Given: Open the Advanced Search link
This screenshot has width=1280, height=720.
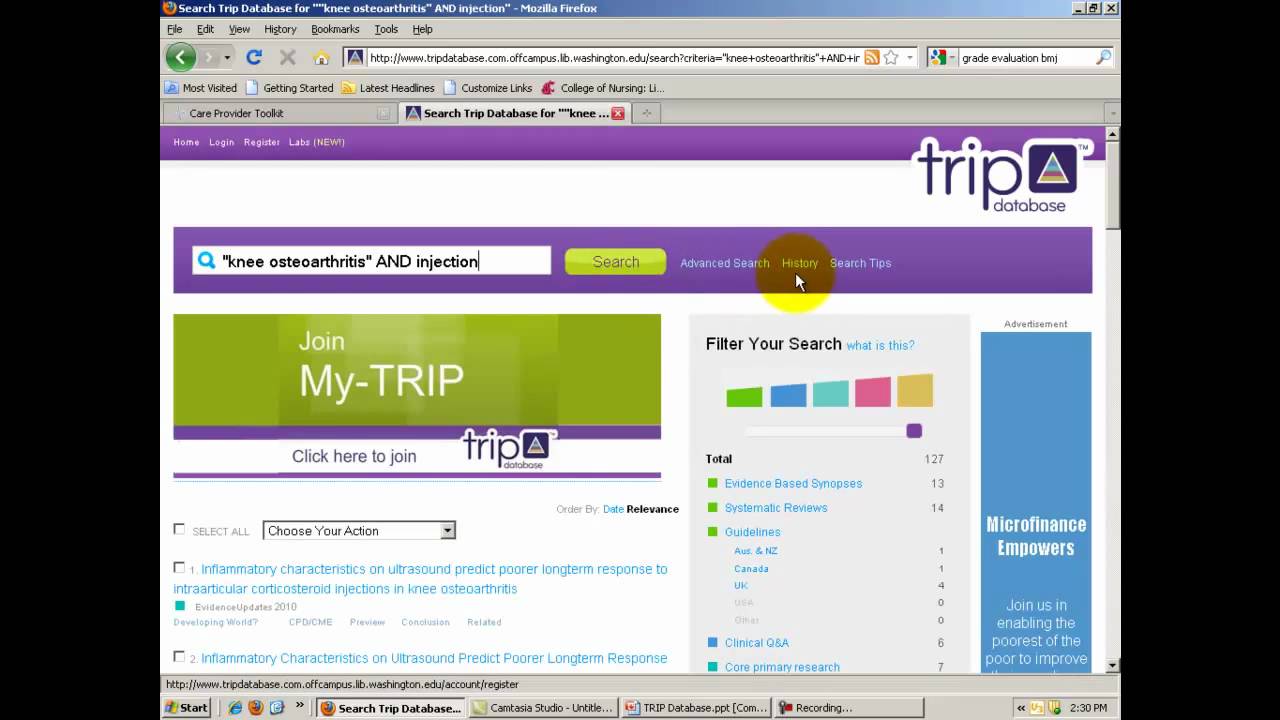Looking at the screenshot, I should pyautogui.click(x=724, y=263).
